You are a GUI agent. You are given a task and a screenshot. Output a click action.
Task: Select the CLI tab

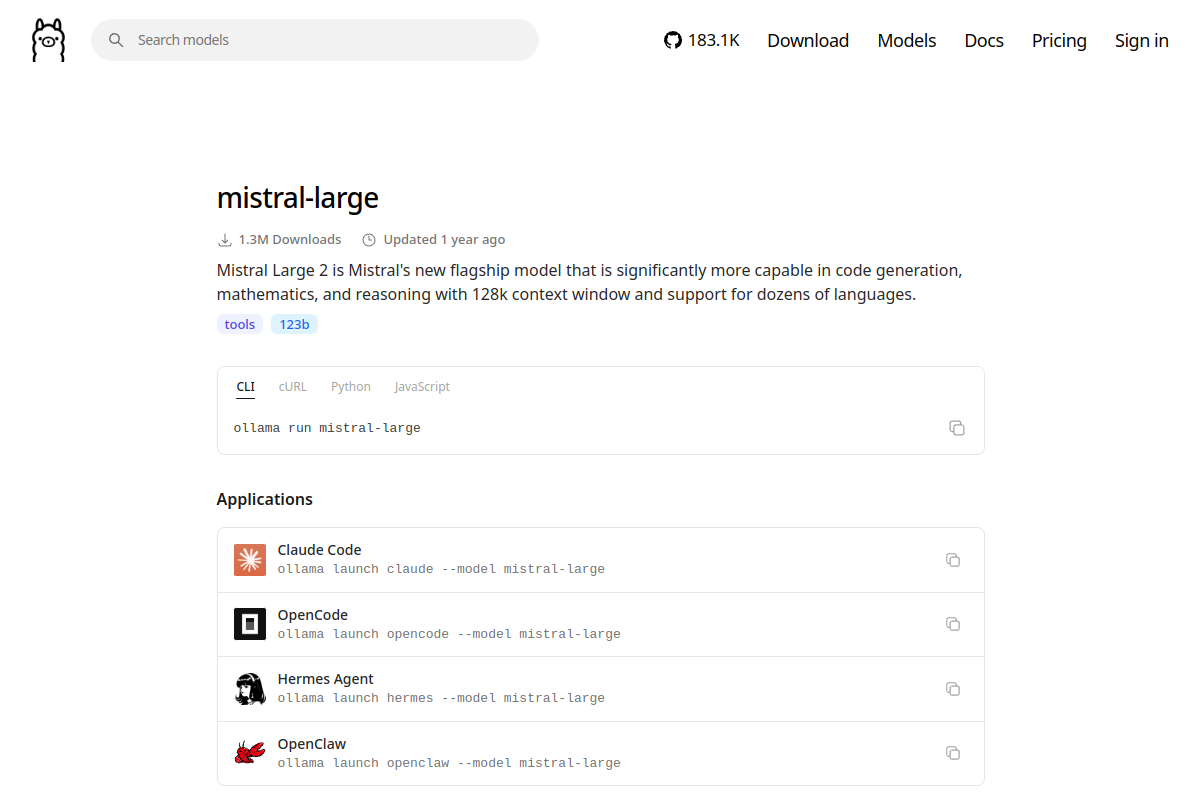tap(246, 387)
